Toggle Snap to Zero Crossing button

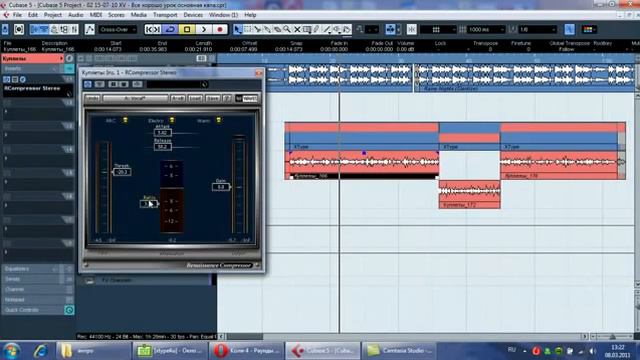point(569,29)
